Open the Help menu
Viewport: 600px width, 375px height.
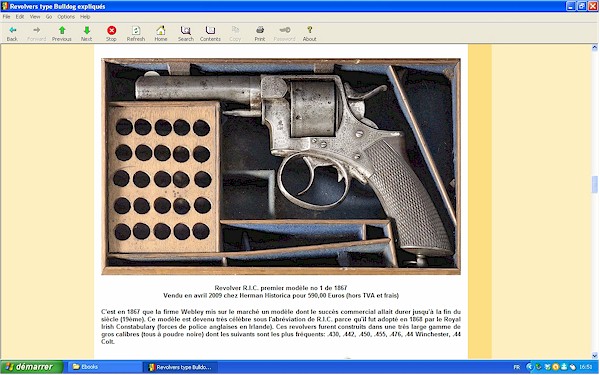click(x=85, y=17)
